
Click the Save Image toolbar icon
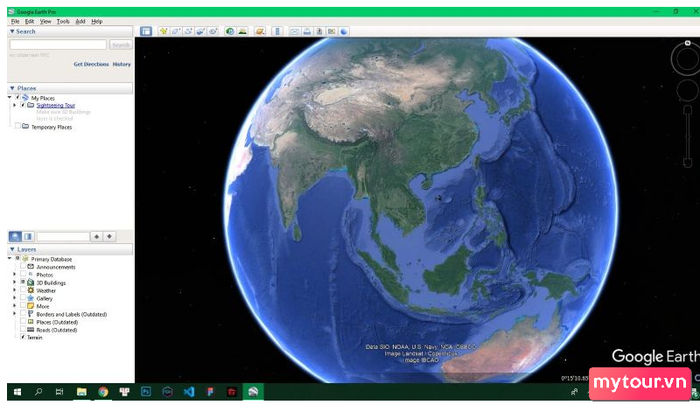point(319,31)
